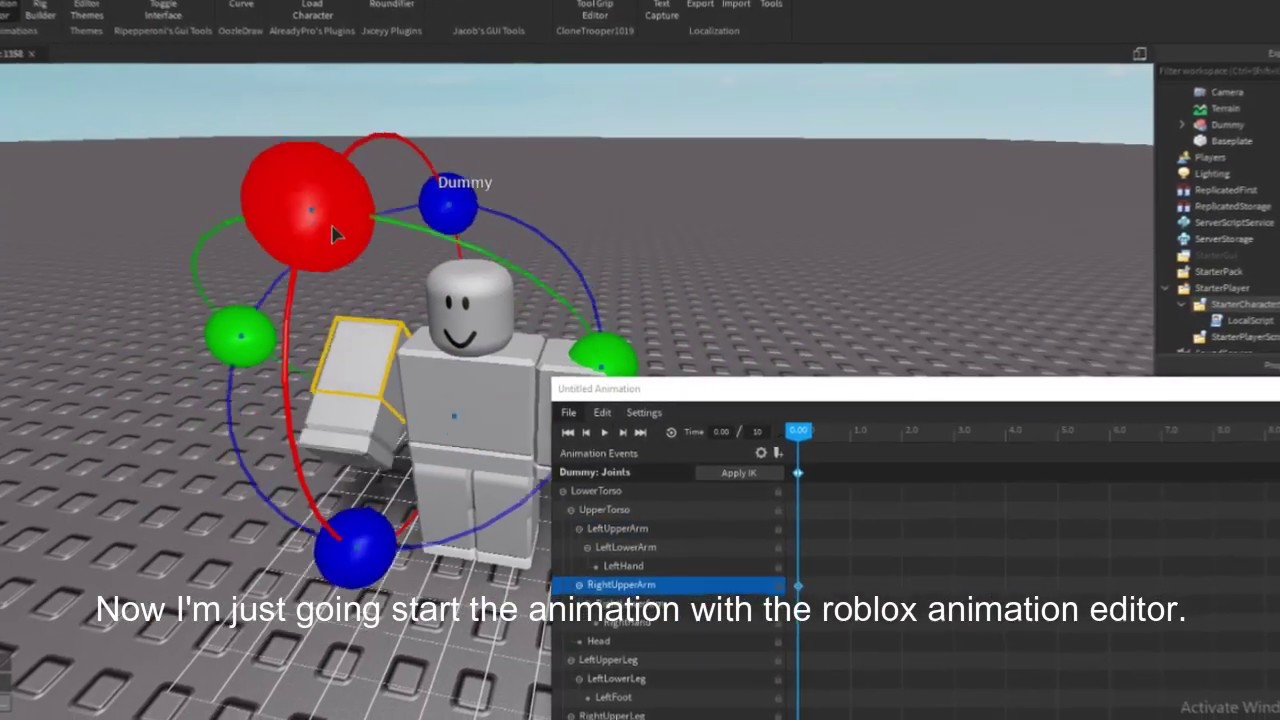Toggle the lock on LeftHand track
The image size is (1280, 720).
tap(778, 566)
